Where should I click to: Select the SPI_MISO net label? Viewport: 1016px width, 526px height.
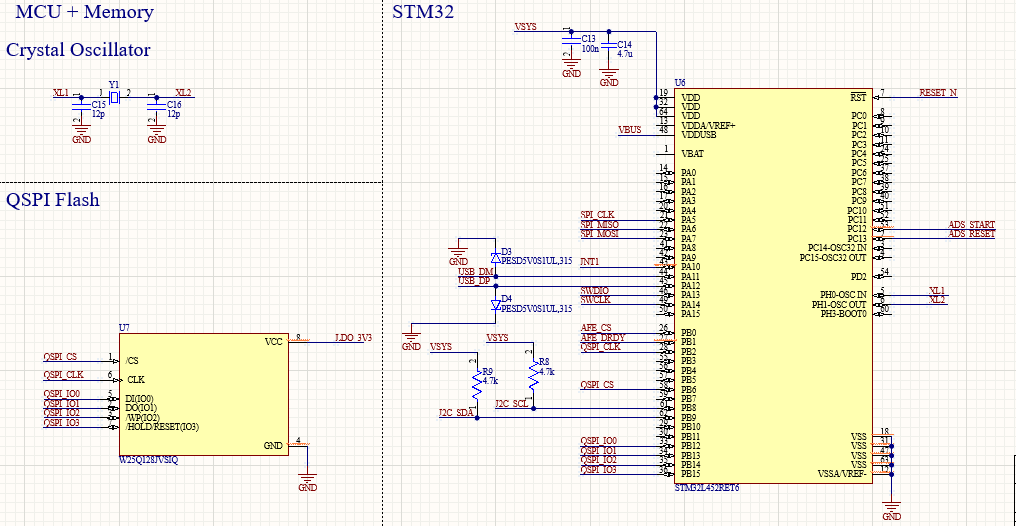(599, 225)
